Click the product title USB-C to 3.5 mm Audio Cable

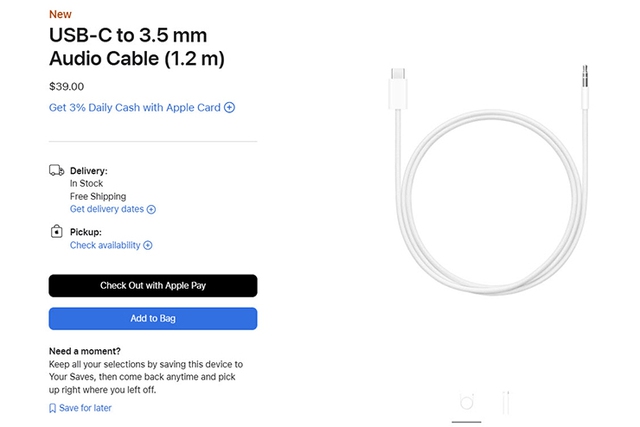pyautogui.click(x=137, y=47)
